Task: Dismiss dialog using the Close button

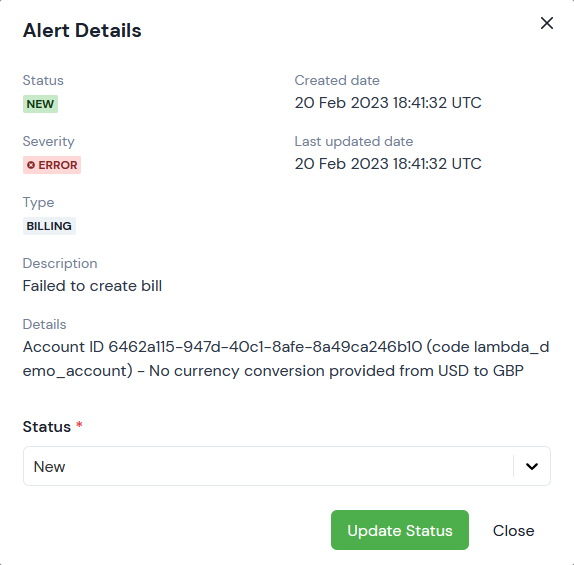Action: point(513,531)
